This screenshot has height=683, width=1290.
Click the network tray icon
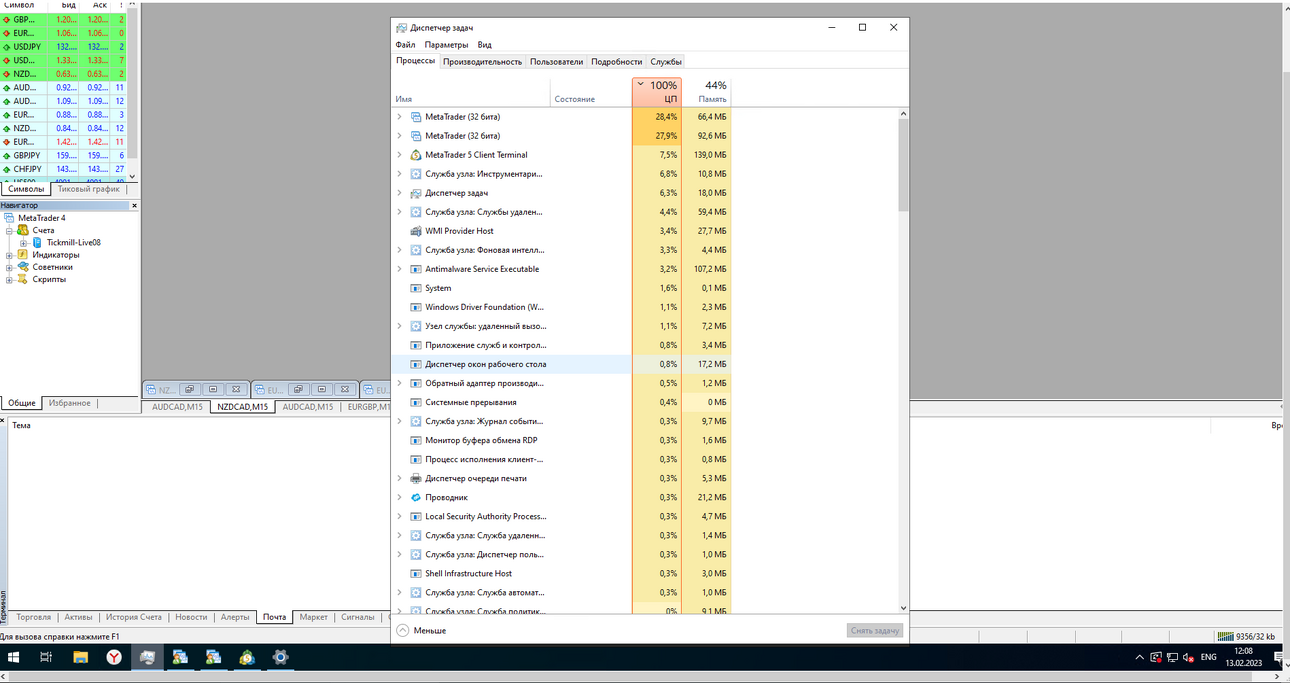coord(1172,657)
